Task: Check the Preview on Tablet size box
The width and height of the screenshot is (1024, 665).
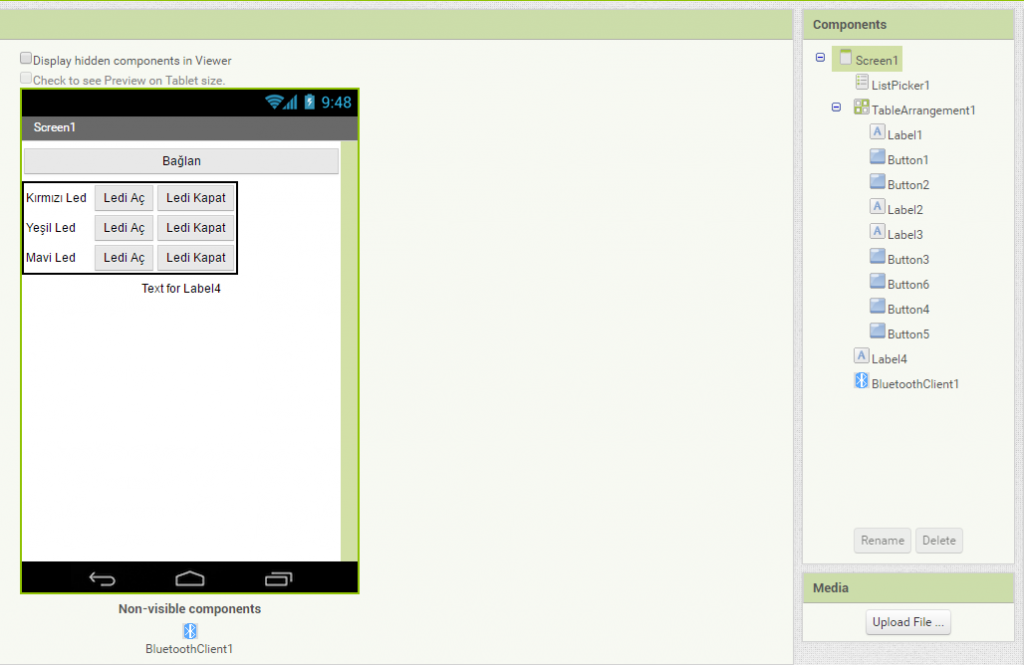Action: (x=27, y=78)
